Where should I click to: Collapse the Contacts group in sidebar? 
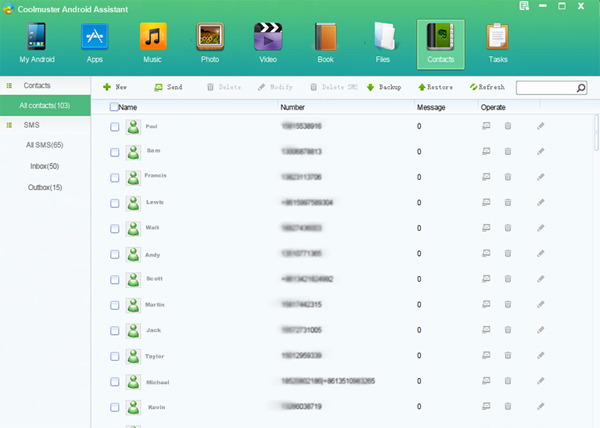[x=9, y=86]
